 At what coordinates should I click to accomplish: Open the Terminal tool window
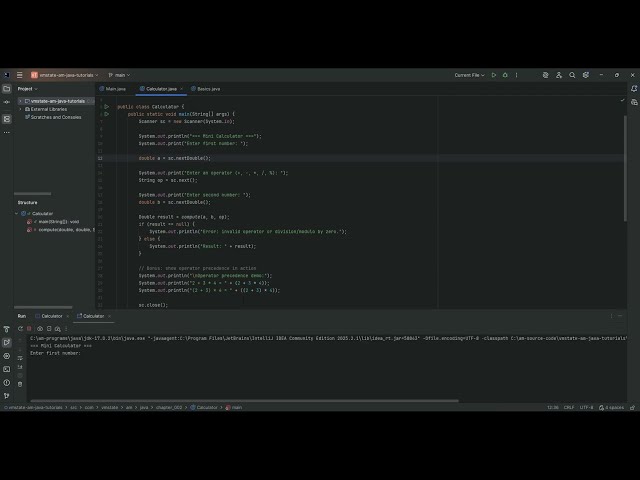(x=7, y=369)
